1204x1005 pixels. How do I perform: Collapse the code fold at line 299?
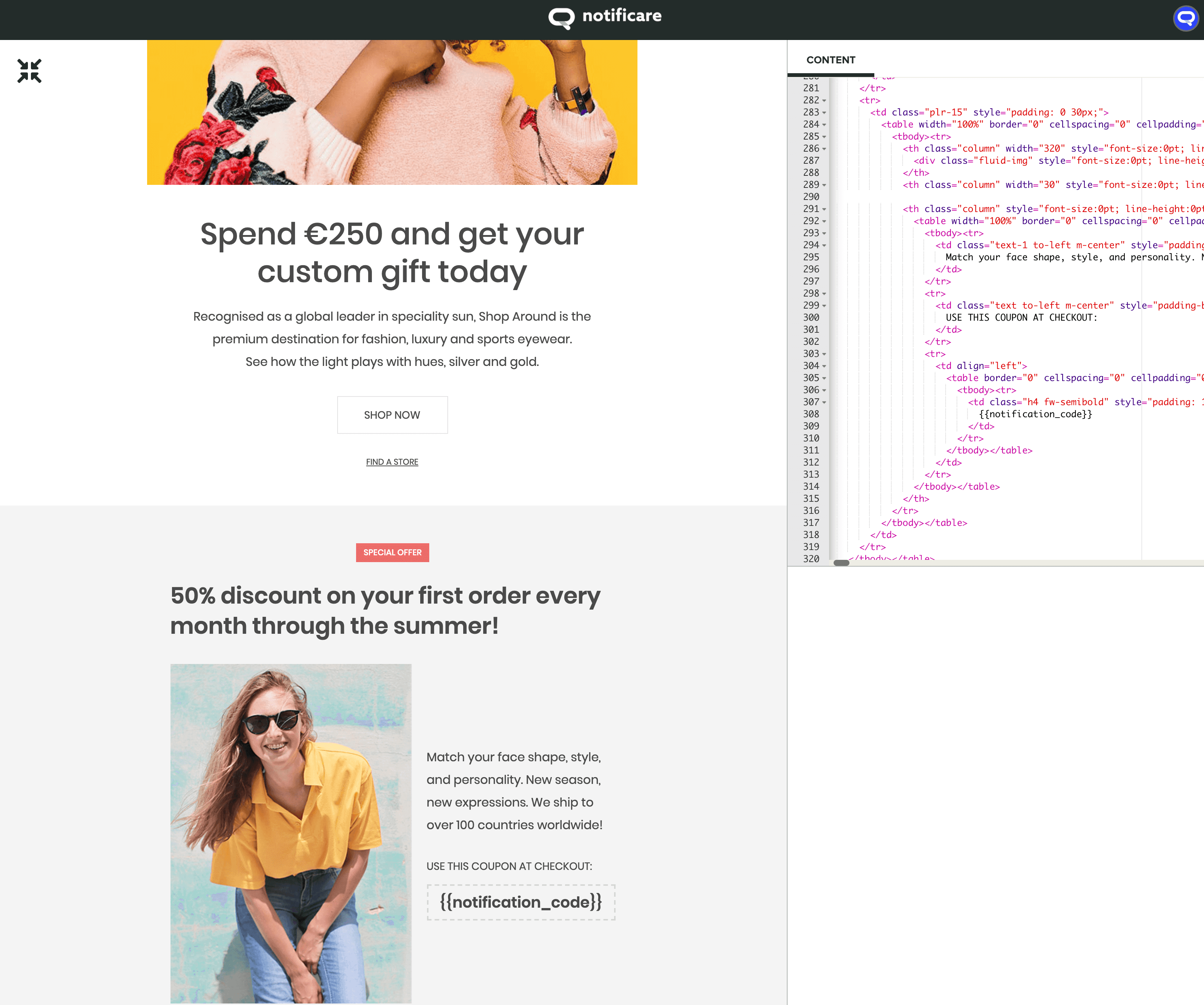tap(824, 306)
